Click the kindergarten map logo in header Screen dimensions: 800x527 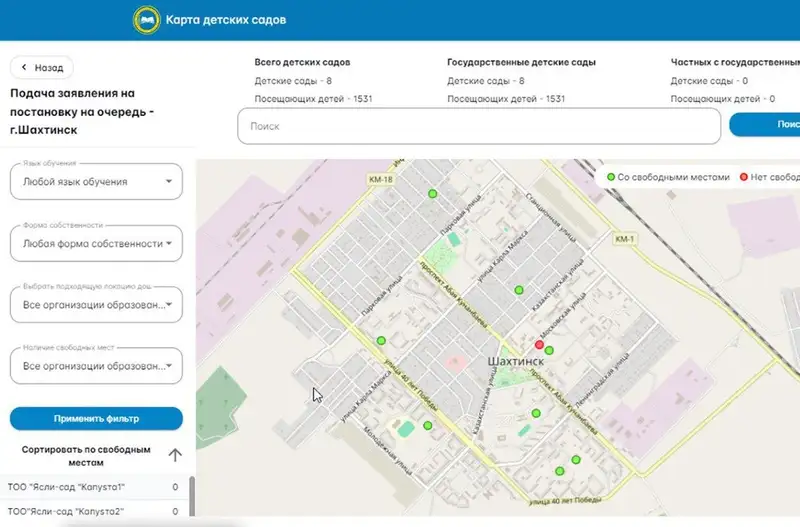(146, 19)
